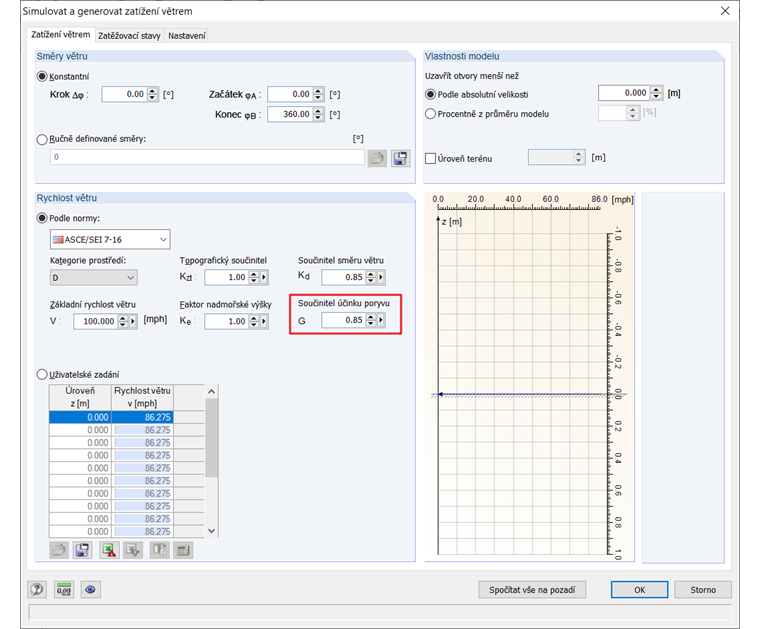Image resolution: width=760 pixels, height=629 pixels.
Task: Open arrow menu next to Ke value
Action: click(x=264, y=321)
